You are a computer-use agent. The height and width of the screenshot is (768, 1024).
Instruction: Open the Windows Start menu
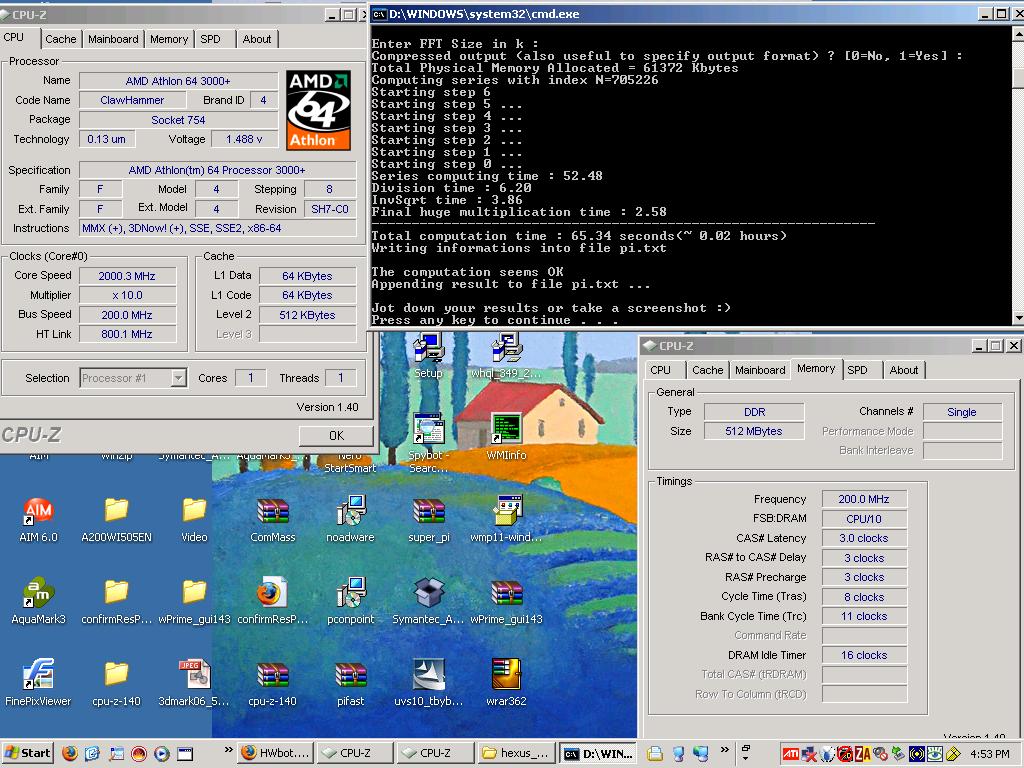[x=27, y=754]
